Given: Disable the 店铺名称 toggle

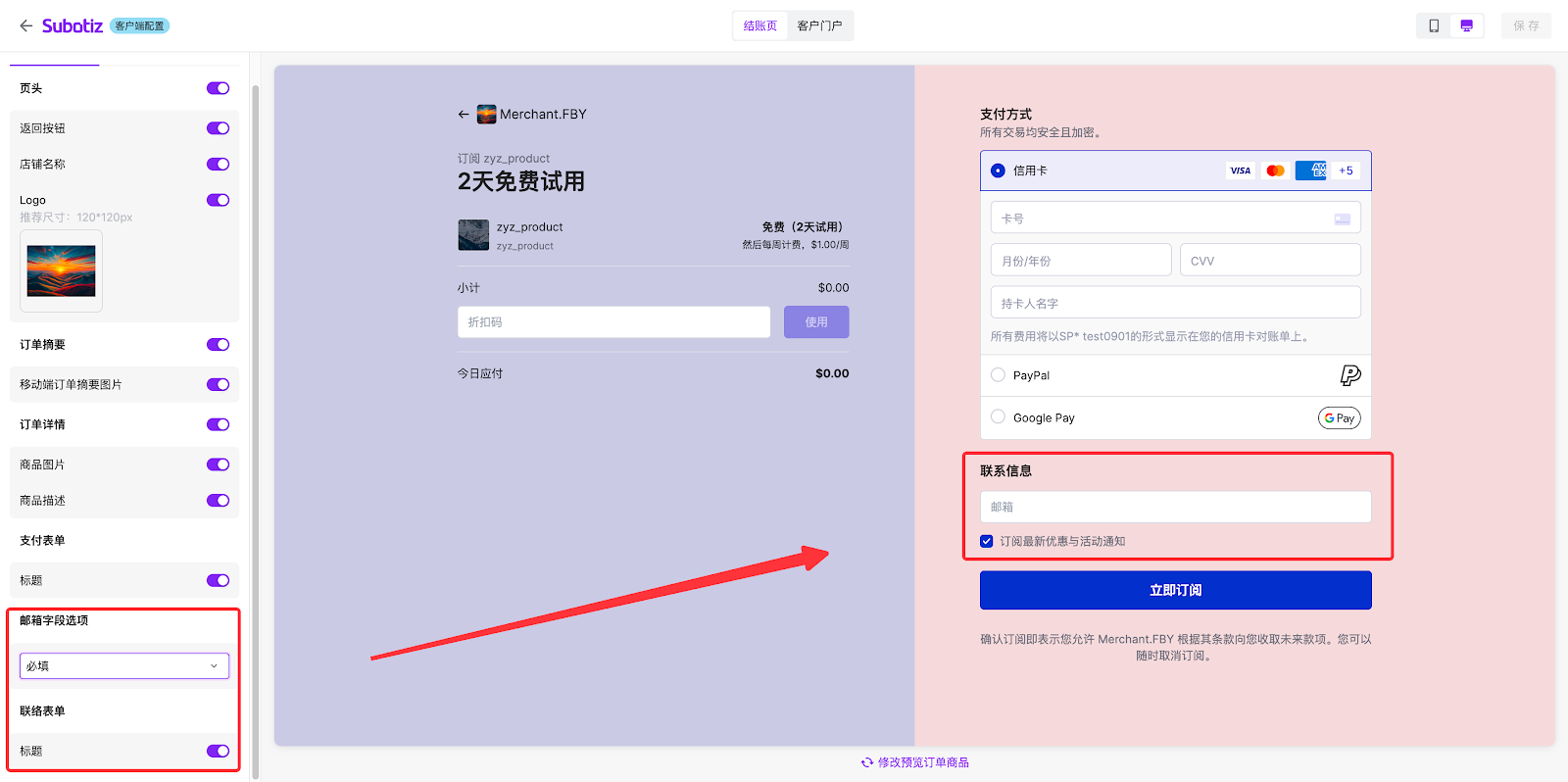Looking at the screenshot, I should (x=218, y=165).
